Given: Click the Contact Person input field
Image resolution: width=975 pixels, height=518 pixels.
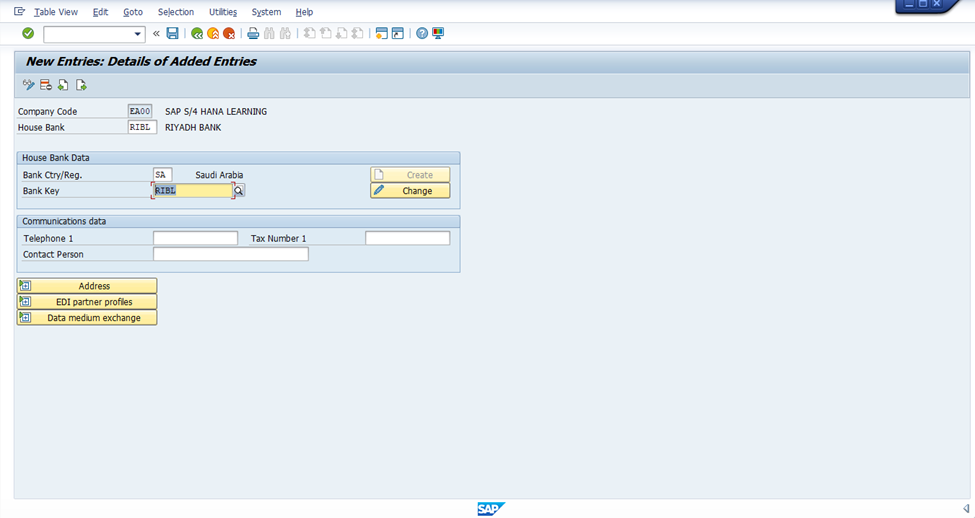Looking at the screenshot, I should 231,254.
